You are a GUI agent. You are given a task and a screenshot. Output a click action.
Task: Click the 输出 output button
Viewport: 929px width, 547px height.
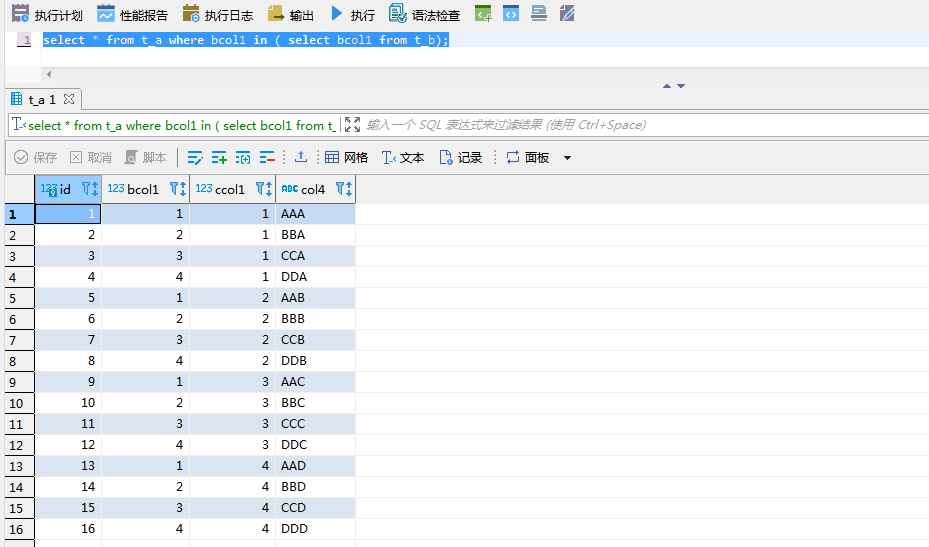pyautogui.click(x=291, y=15)
